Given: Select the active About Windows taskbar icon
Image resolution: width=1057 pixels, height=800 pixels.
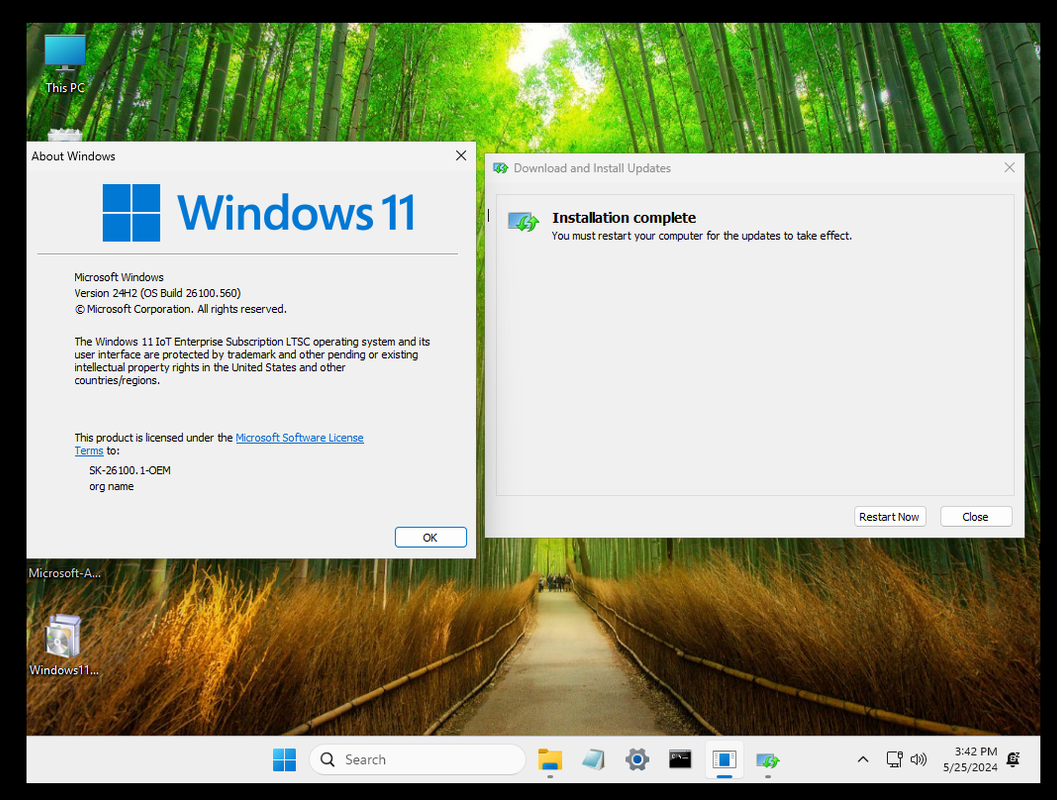Looking at the screenshot, I should click(x=724, y=760).
